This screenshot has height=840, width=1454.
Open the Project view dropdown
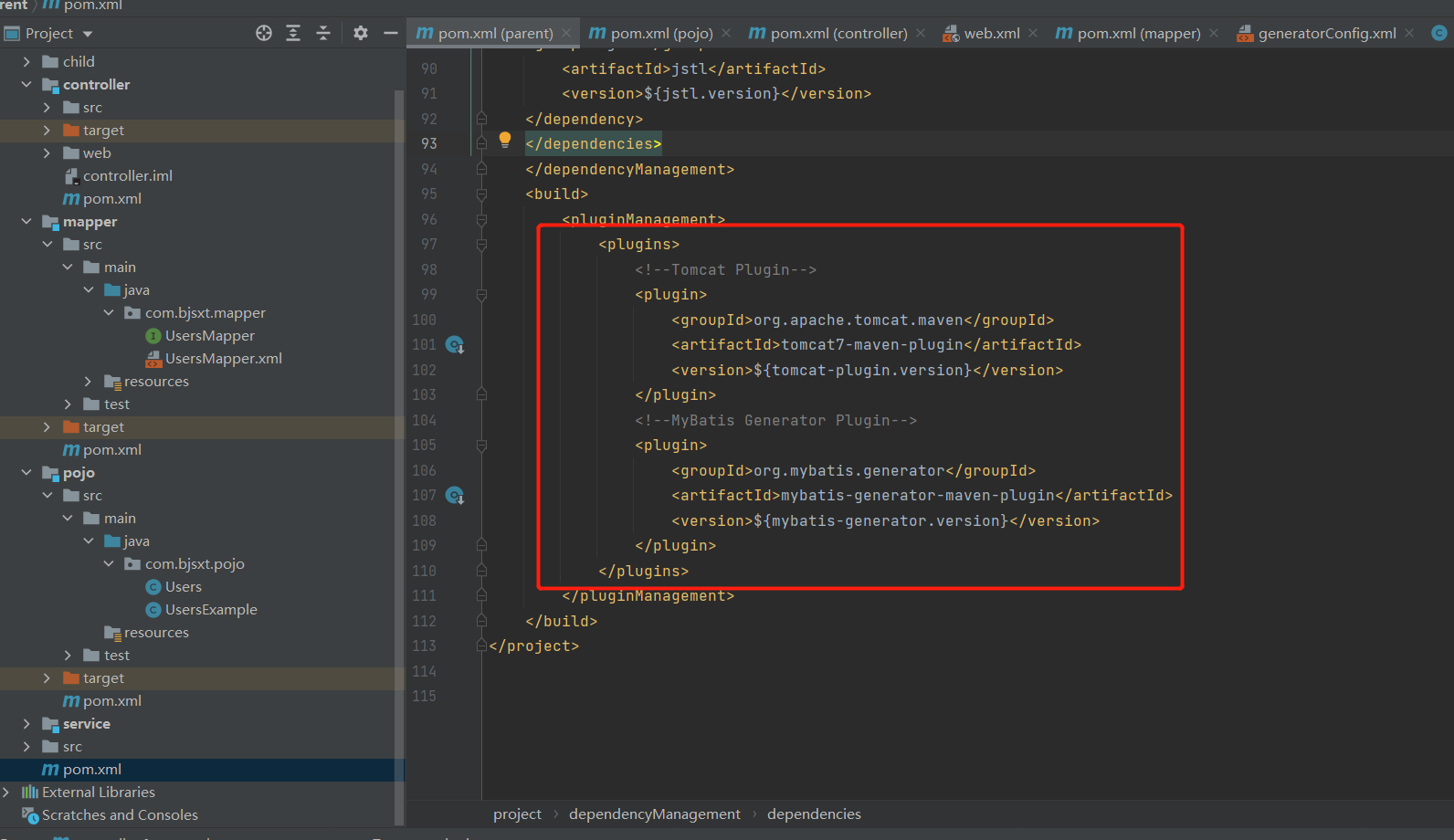88,34
